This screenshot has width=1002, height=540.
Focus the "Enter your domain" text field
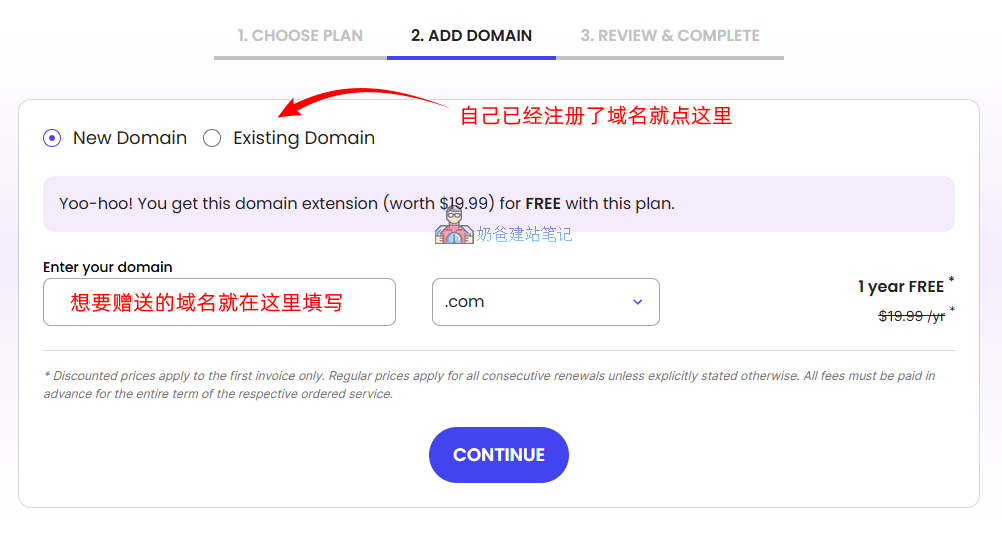click(x=219, y=302)
